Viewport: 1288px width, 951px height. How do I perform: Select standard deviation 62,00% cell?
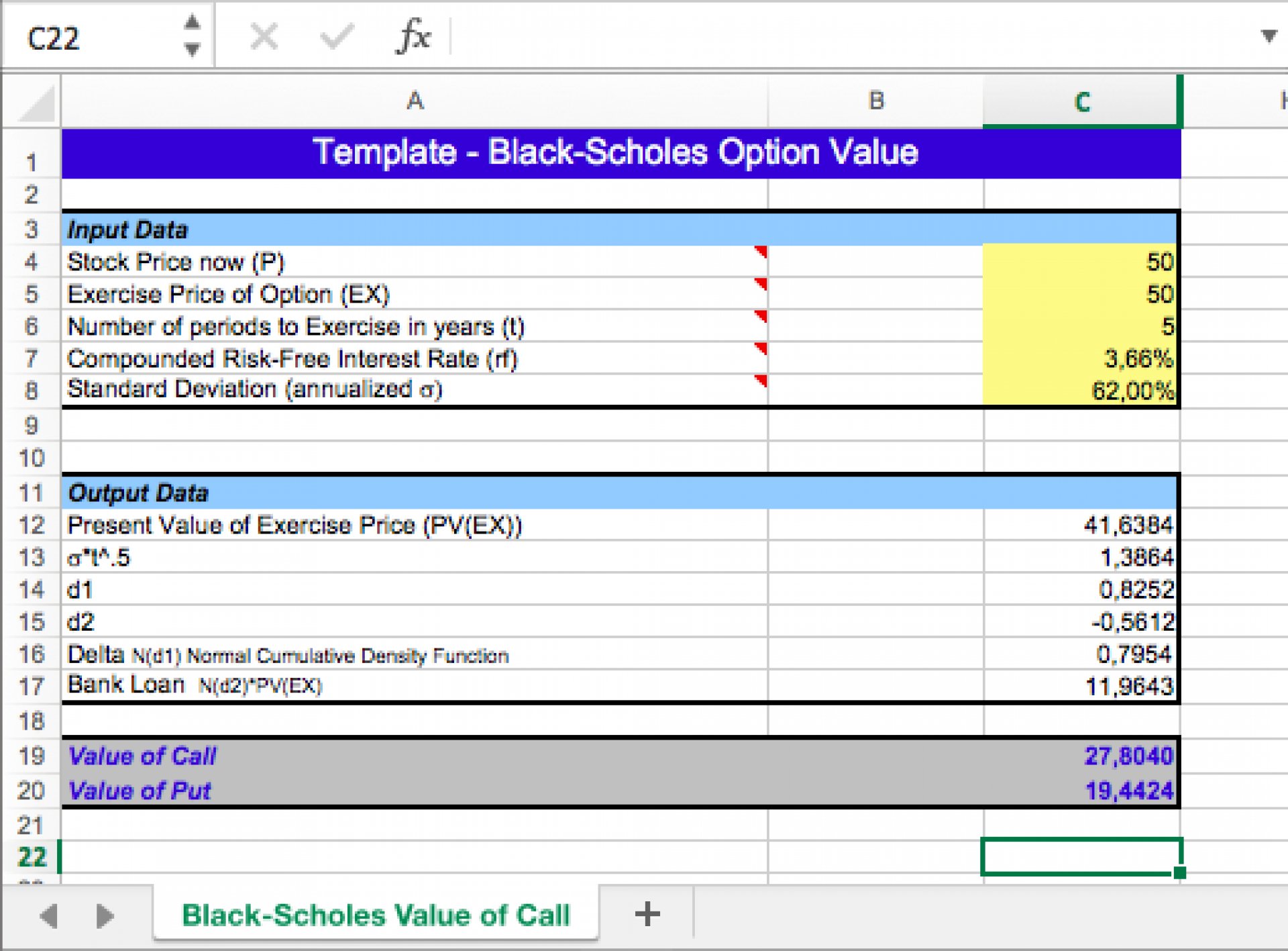click(x=1080, y=389)
